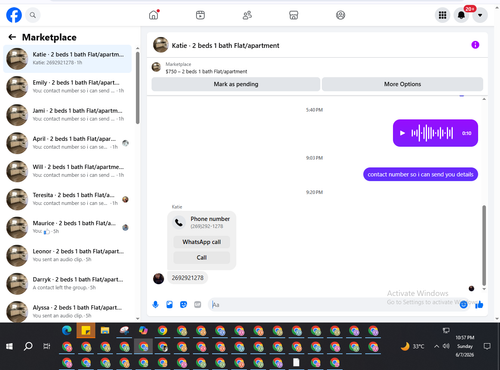Image resolution: width=500 pixels, height=370 pixels.
Task: Open the Windows notification center icon
Action: [487, 347]
